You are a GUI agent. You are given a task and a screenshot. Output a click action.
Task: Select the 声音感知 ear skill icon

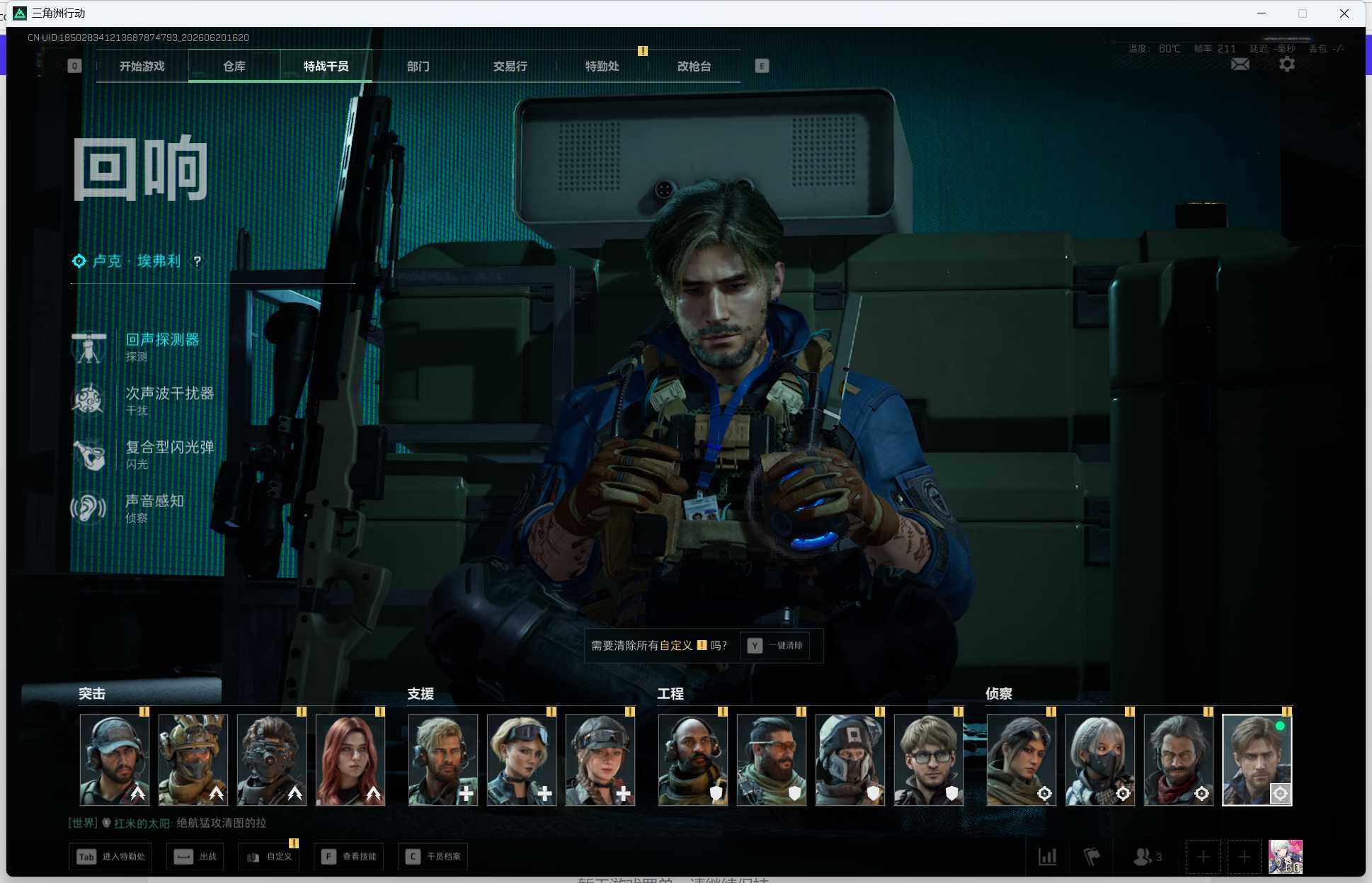click(88, 508)
